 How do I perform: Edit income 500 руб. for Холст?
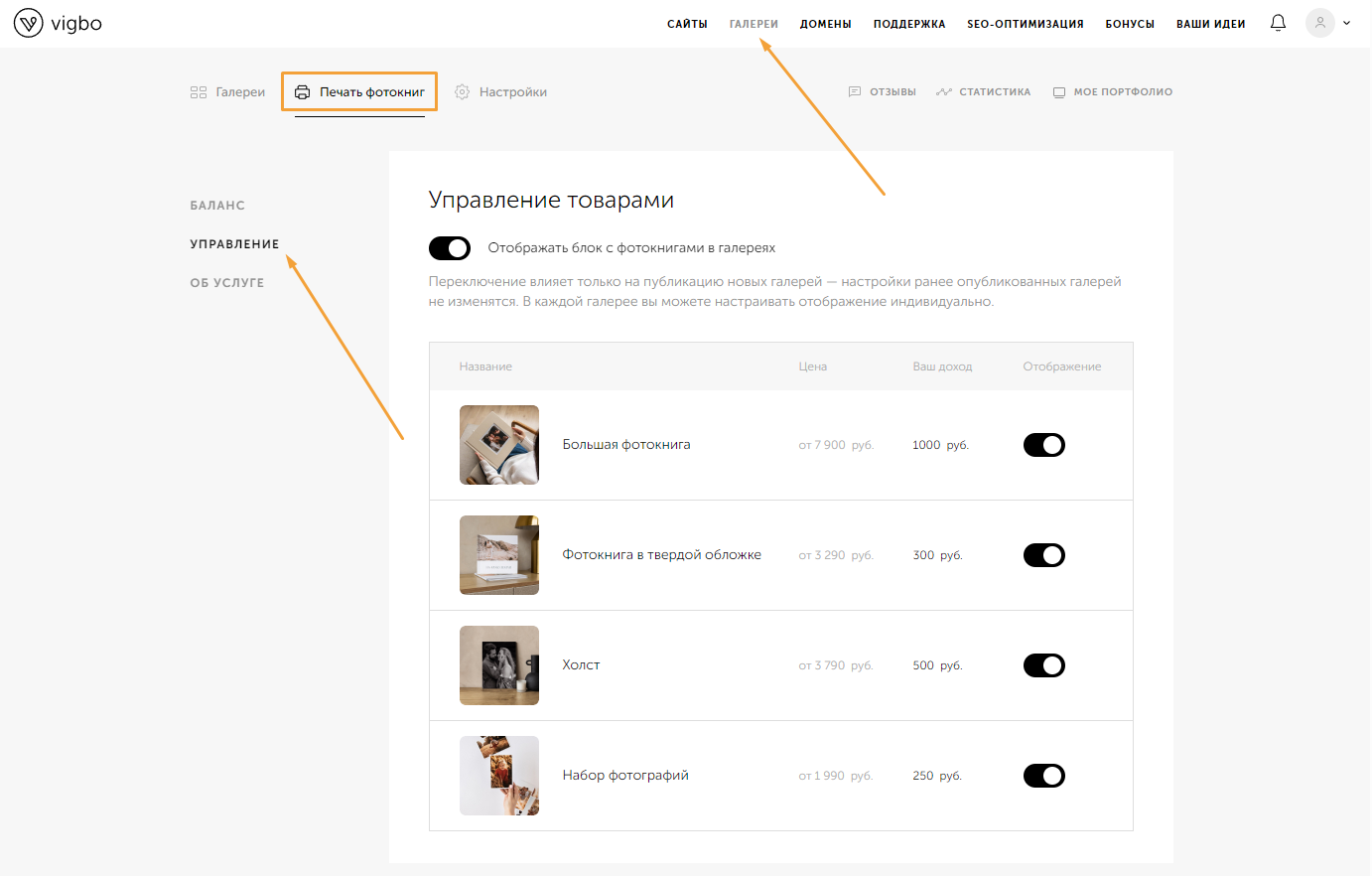pos(937,665)
